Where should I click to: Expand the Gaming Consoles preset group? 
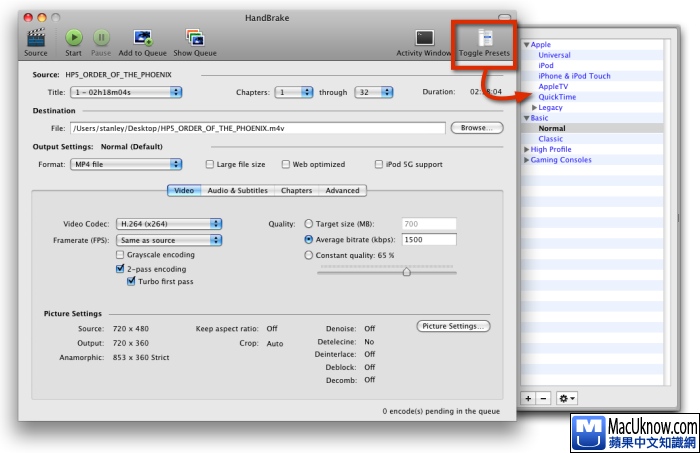[527, 160]
